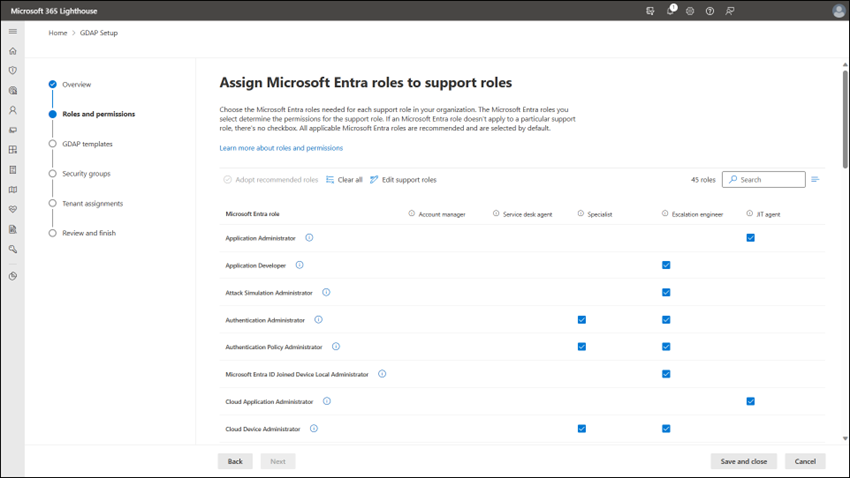Open the Devices icon in sidebar
The width and height of the screenshot is (850, 478).
click(x=13, y=130)
